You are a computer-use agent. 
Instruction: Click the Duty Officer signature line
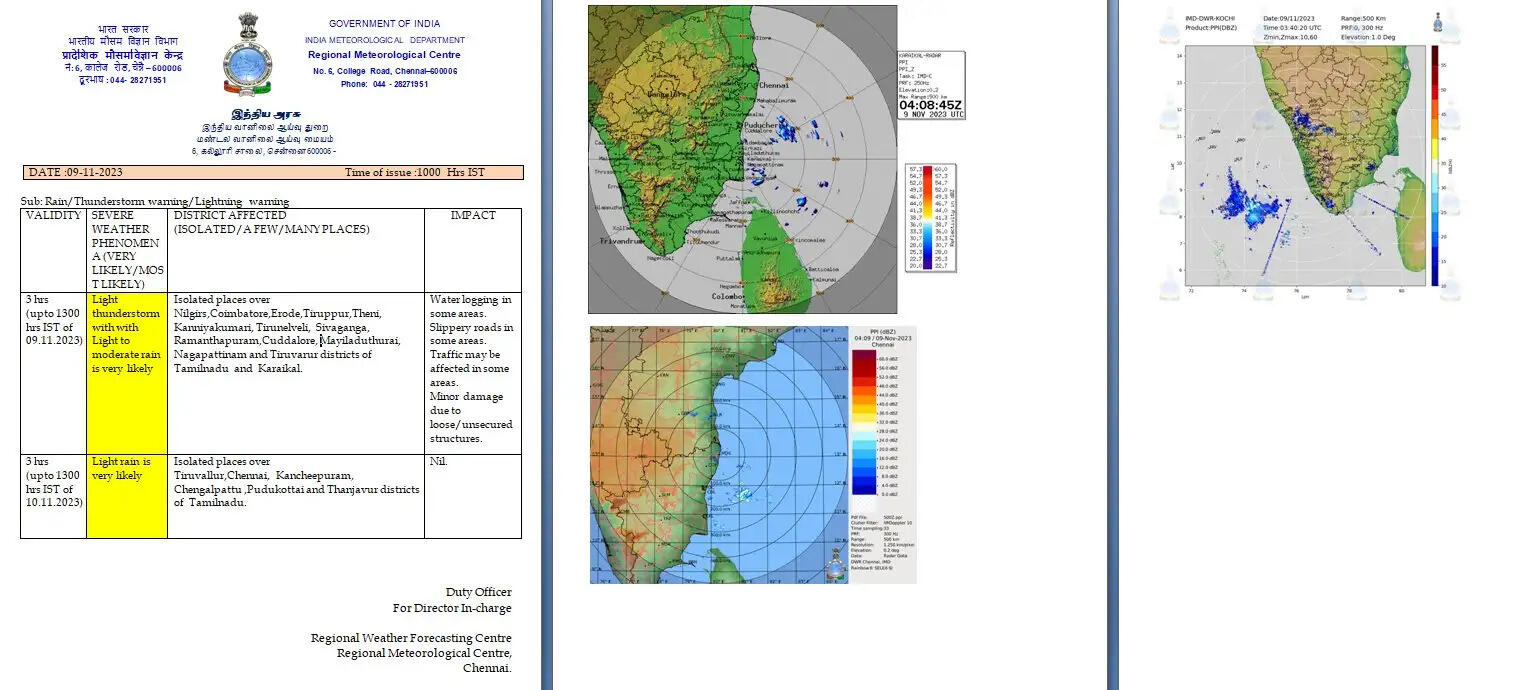pyautogui.click(x=478, y=592)
